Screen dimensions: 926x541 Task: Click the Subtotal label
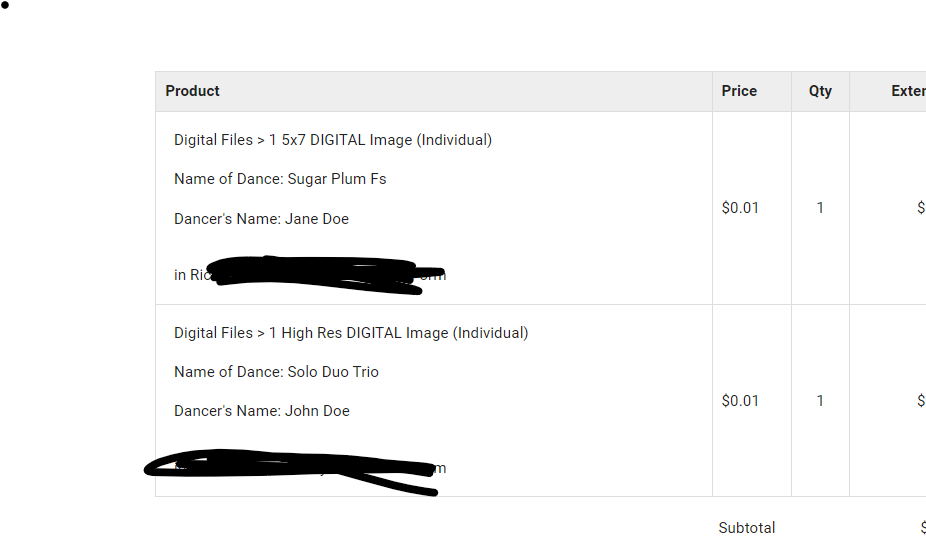(x=746, y=528)
